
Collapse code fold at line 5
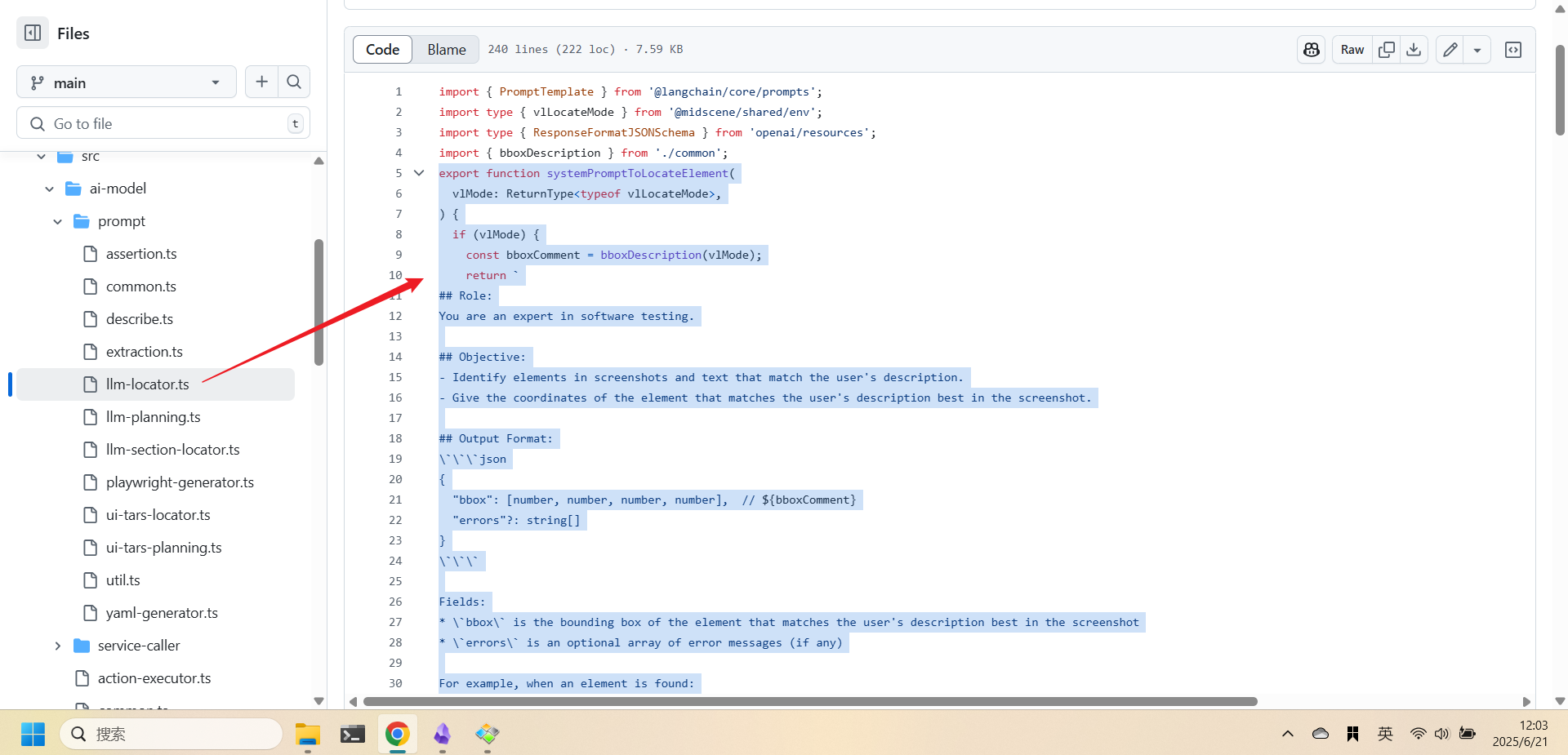pyautogui.click(x=419, y=173)
